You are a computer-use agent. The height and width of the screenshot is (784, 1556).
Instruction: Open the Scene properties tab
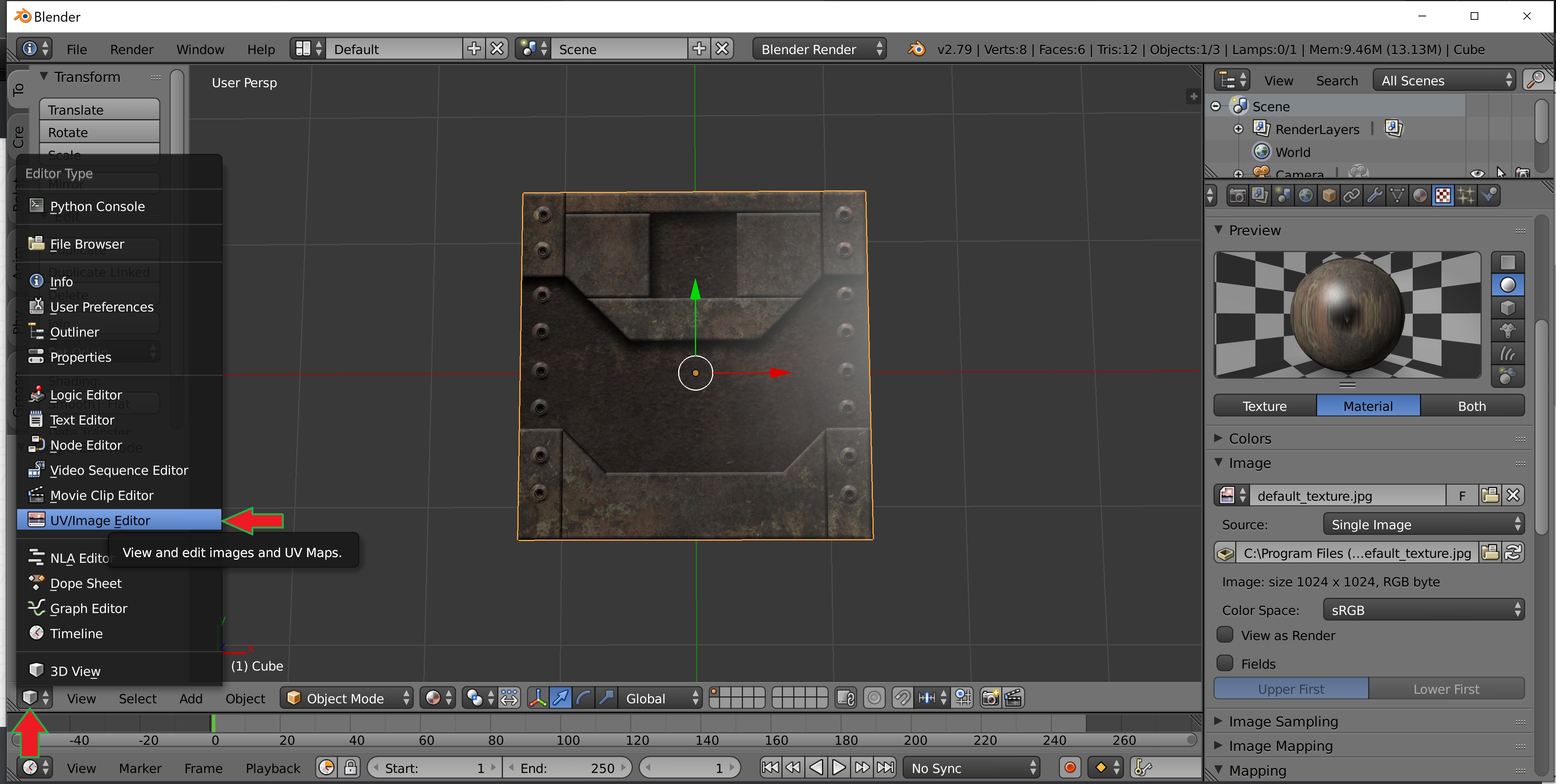pos(1283,196)
